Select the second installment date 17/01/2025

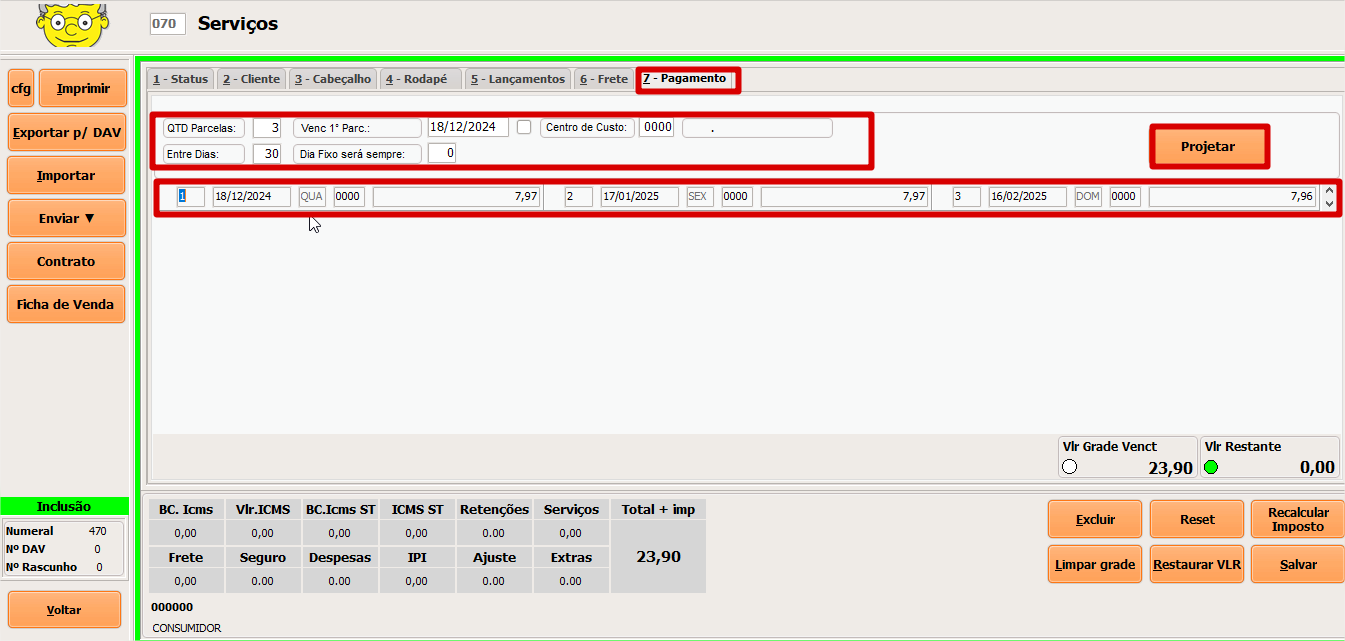point(639,197)
